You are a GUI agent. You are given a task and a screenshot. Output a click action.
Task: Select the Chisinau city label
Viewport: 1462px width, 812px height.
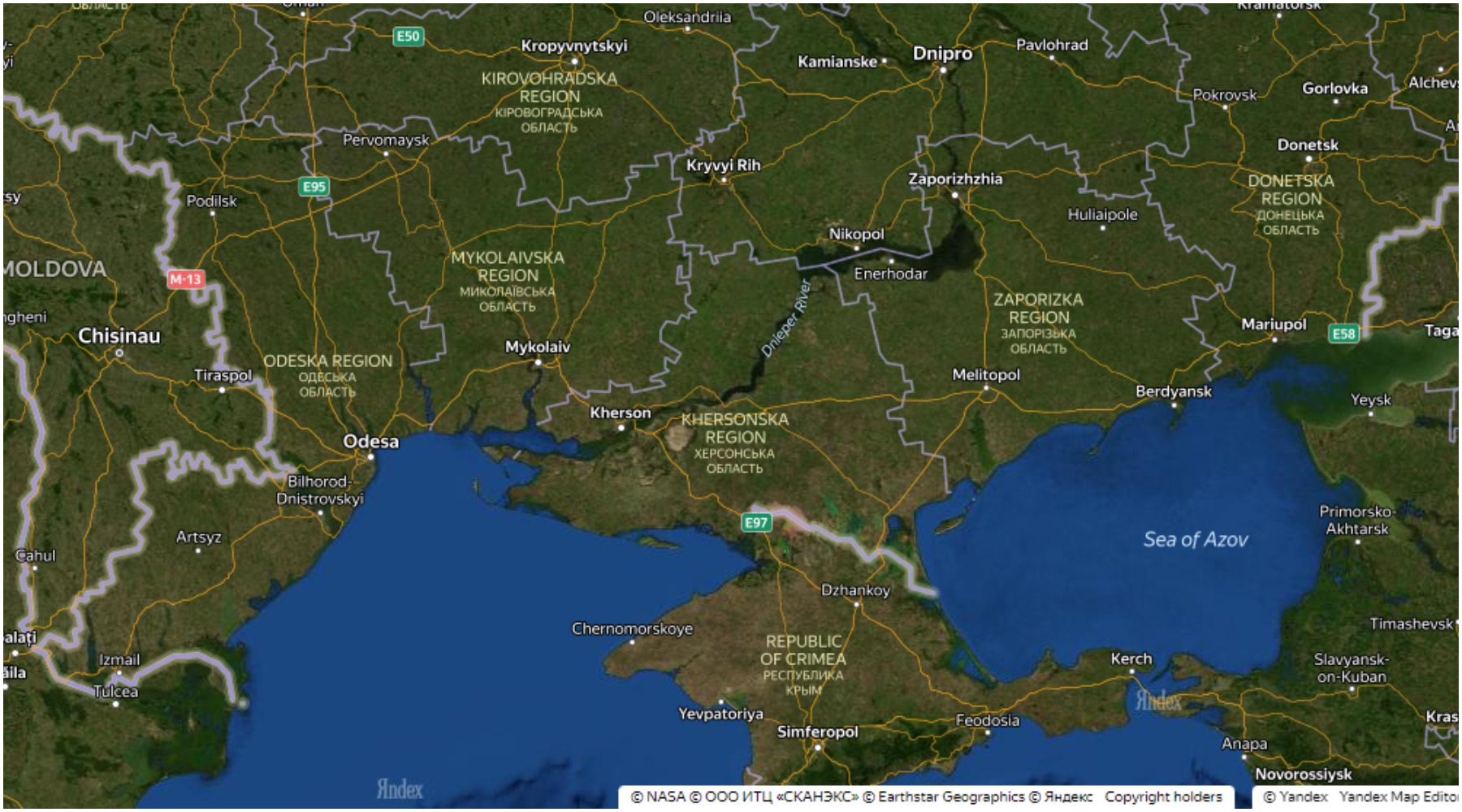(119, 335)
